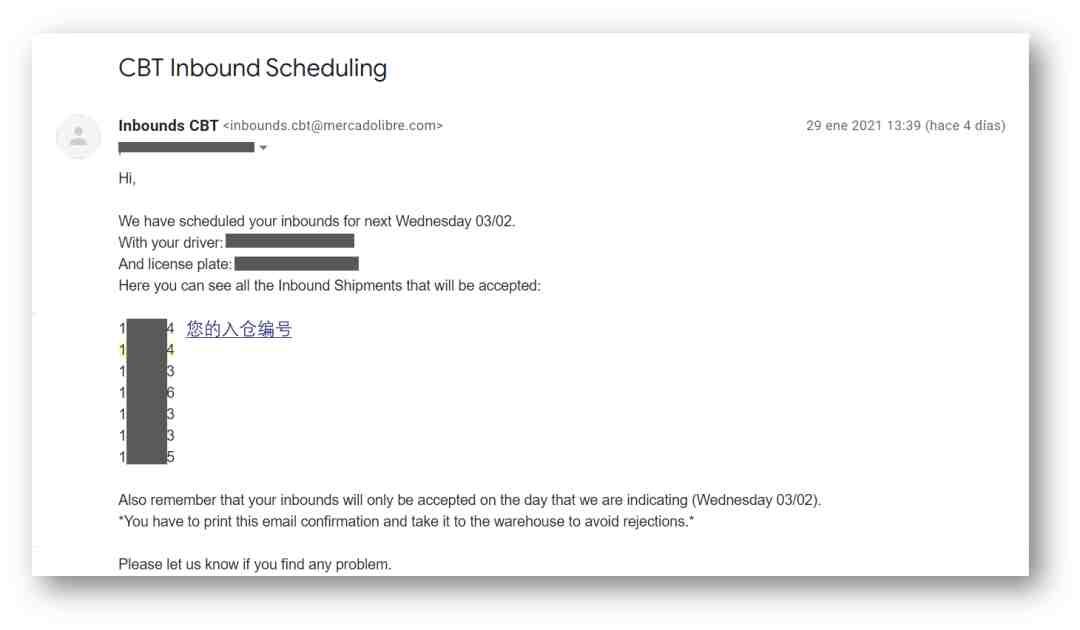Click the first shipment number beside the link
Viewport: 1080px width, 630px height.
pos(147,328)
